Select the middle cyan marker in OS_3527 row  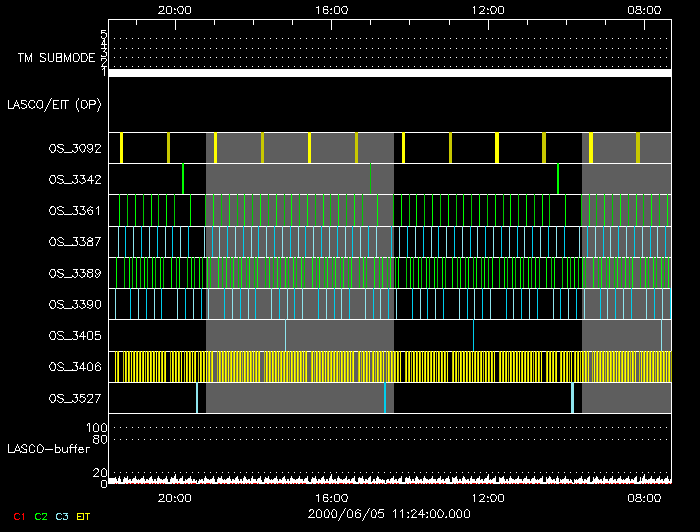click(x=385, y=398)
